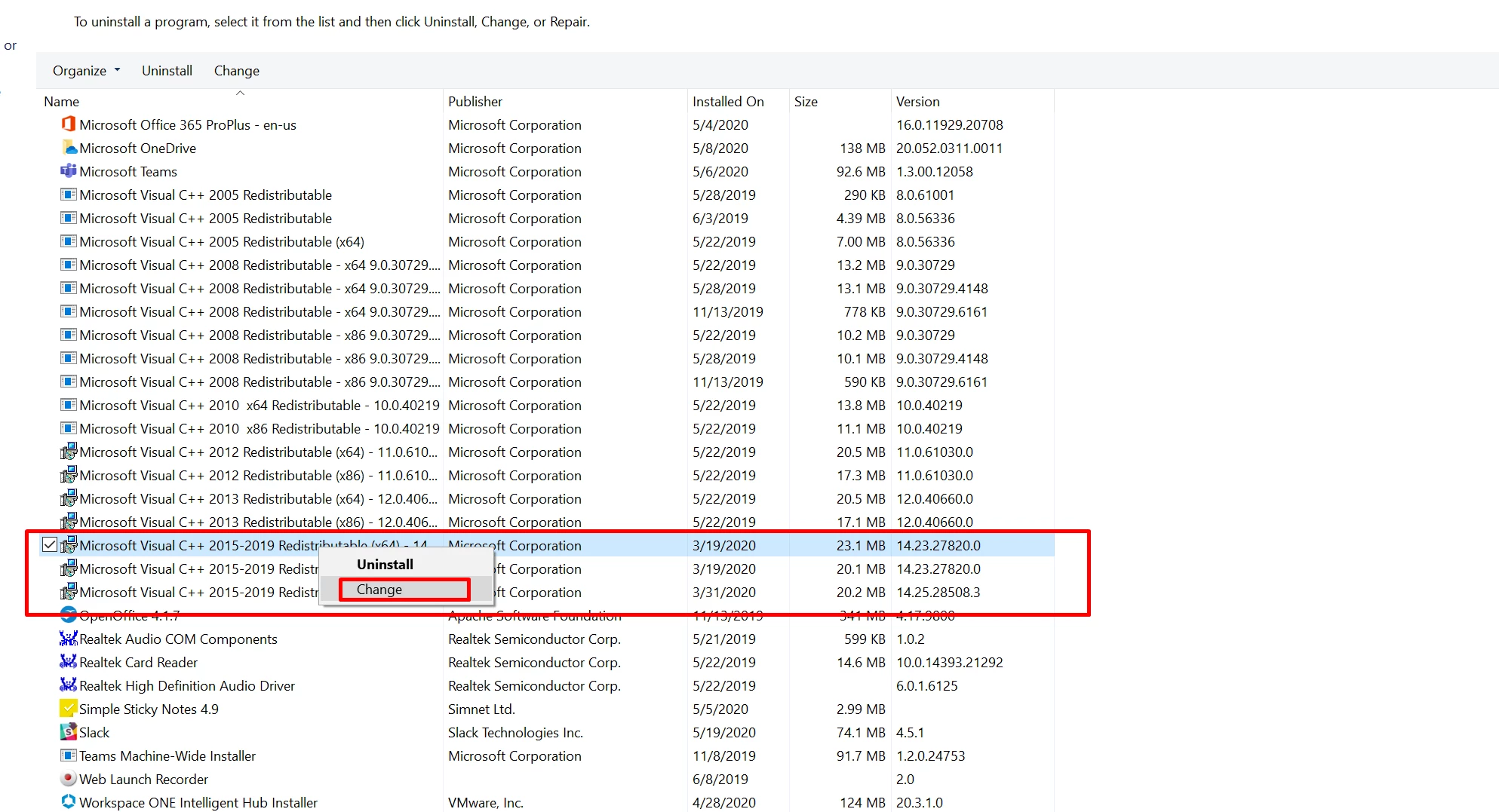Screen dimensions: 1499x812
Task: Click the sort arrow above Name column
Action: tap(240, 93)
